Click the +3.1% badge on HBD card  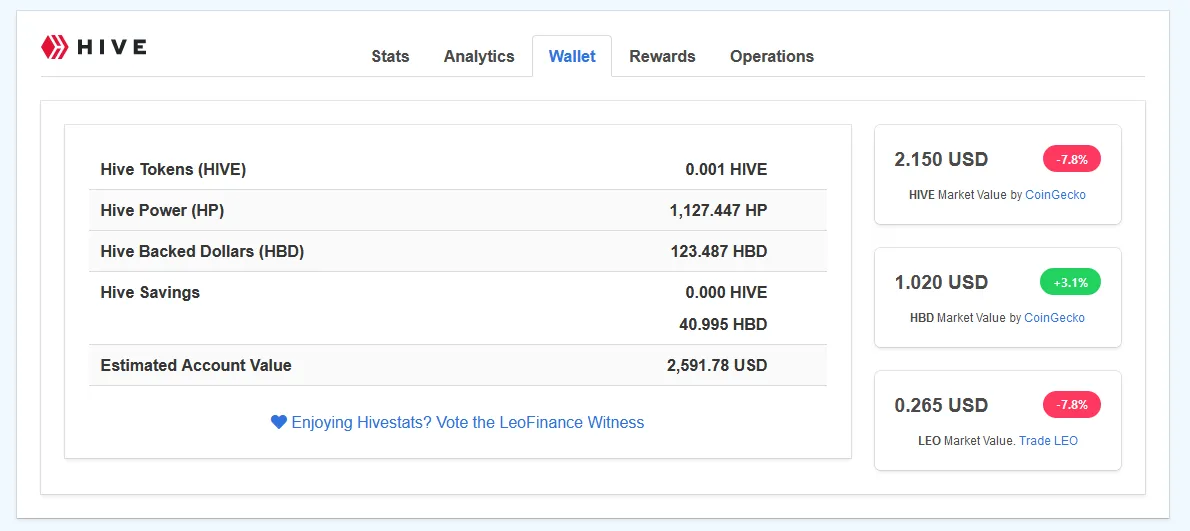tap(1070, 282)
